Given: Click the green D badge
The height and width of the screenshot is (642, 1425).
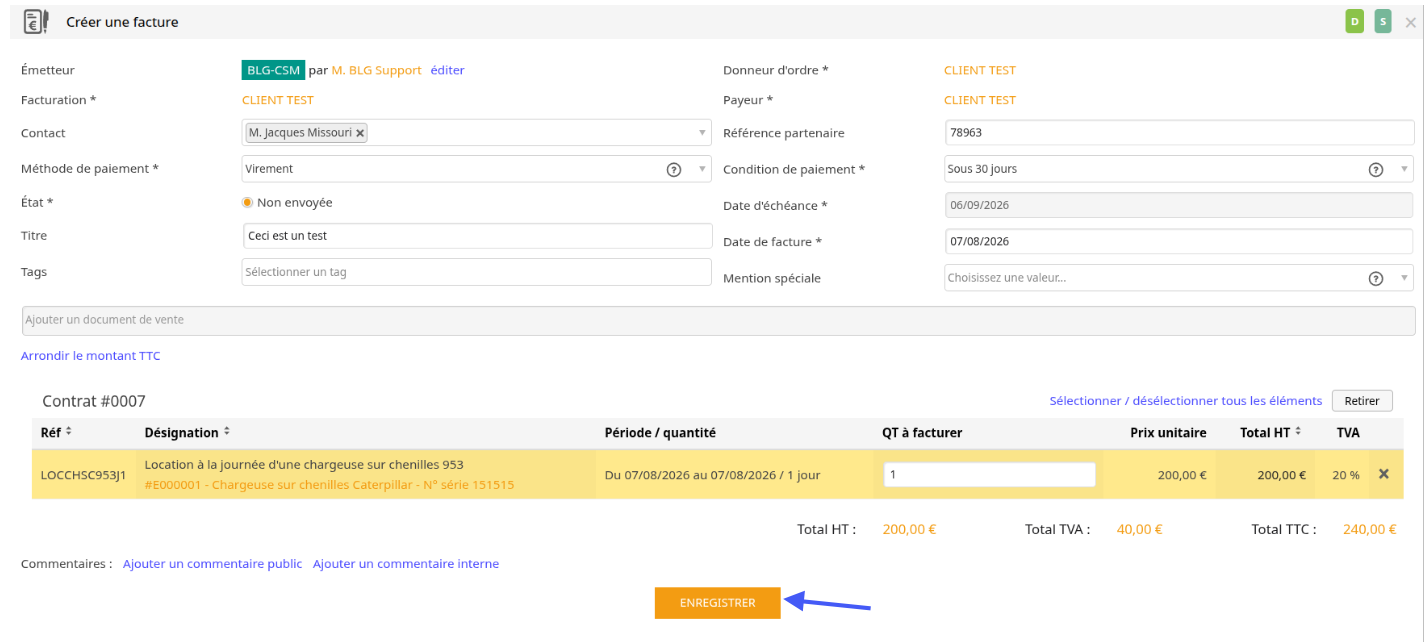Looking at the screenshot, I should 1355,21.
